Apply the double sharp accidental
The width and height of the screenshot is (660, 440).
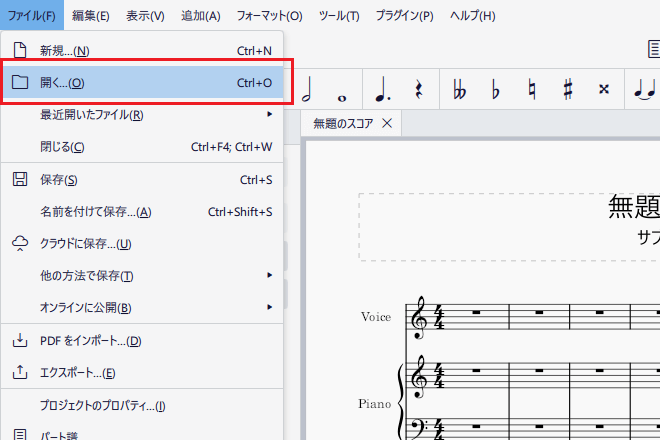pos(603,89)
